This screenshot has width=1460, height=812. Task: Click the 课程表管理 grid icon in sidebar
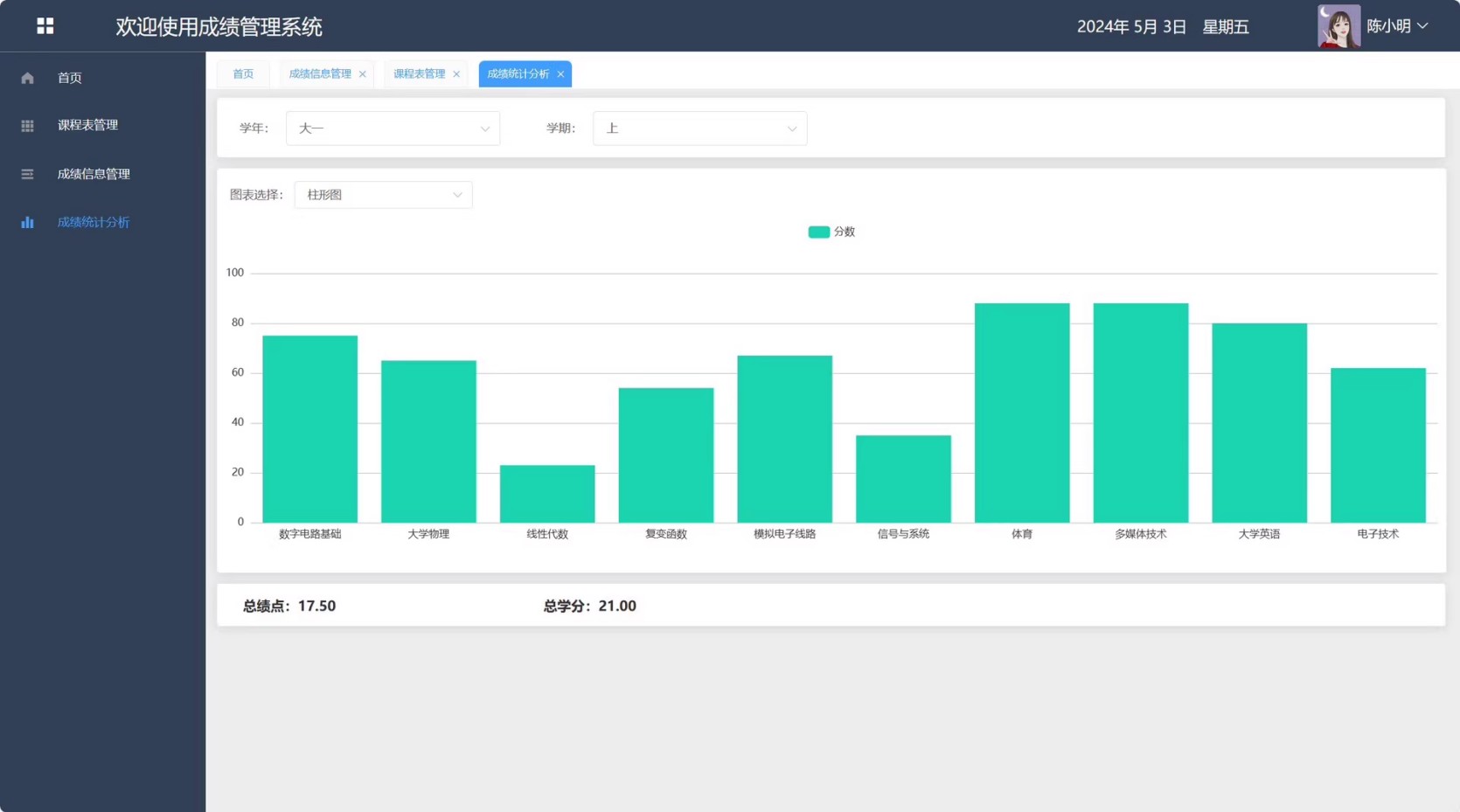(x=27, y=126)
